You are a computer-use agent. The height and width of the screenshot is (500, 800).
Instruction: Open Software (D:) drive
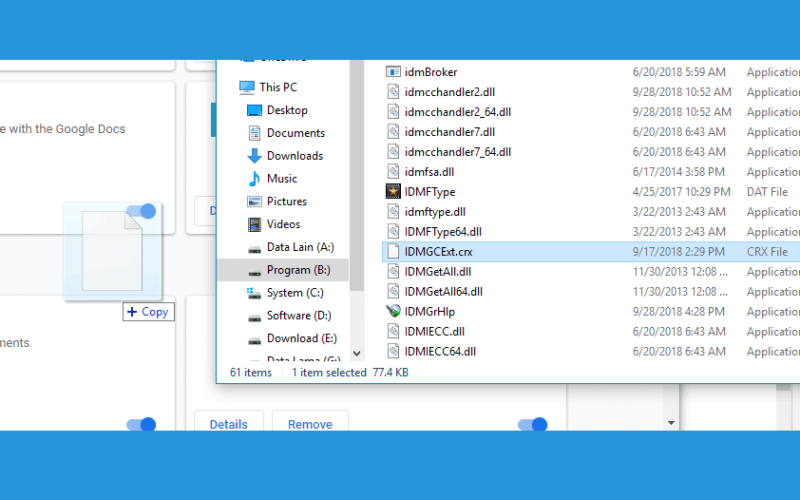(299, 315)
